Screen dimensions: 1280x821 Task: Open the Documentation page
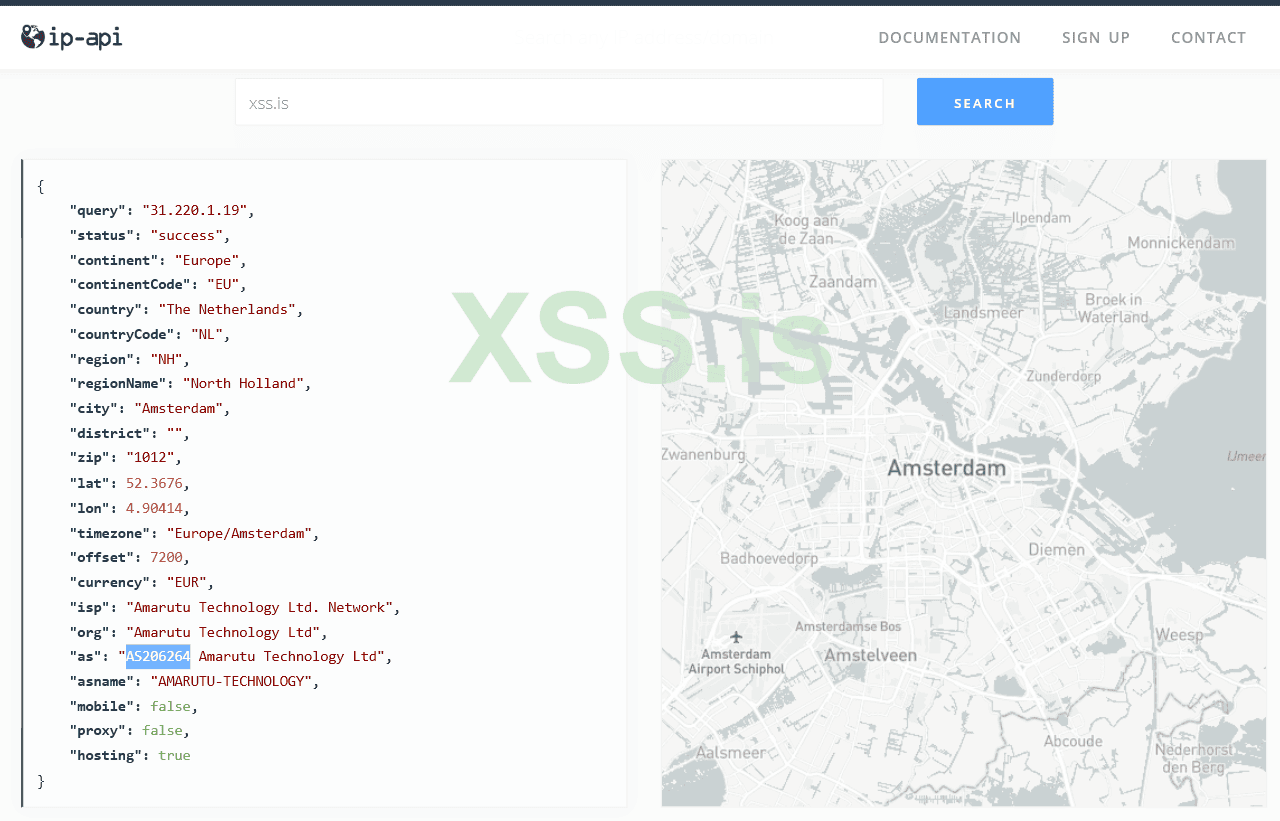[950, 38]
